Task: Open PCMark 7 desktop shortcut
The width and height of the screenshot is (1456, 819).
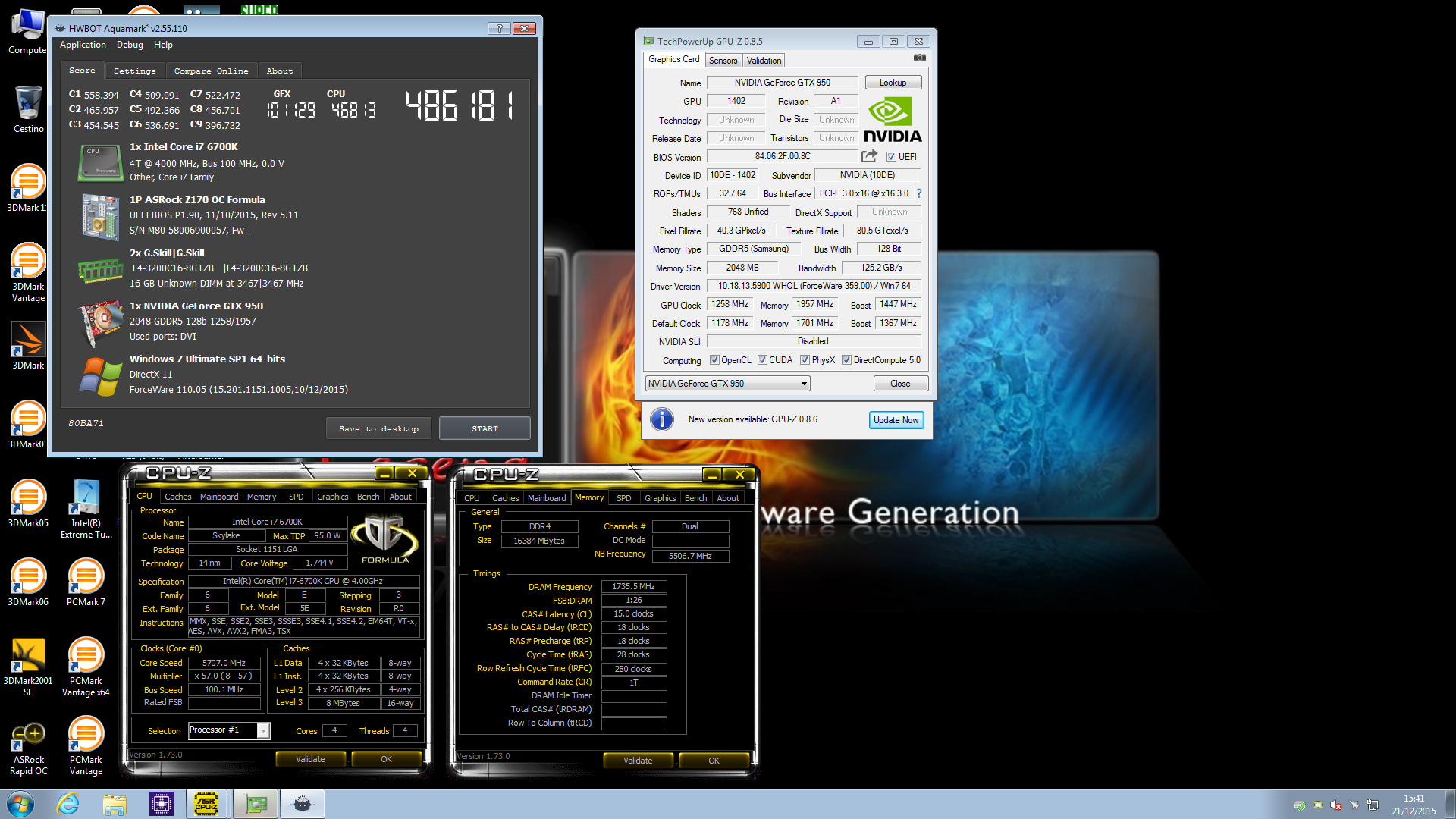Action: click(x=86, y=582)
